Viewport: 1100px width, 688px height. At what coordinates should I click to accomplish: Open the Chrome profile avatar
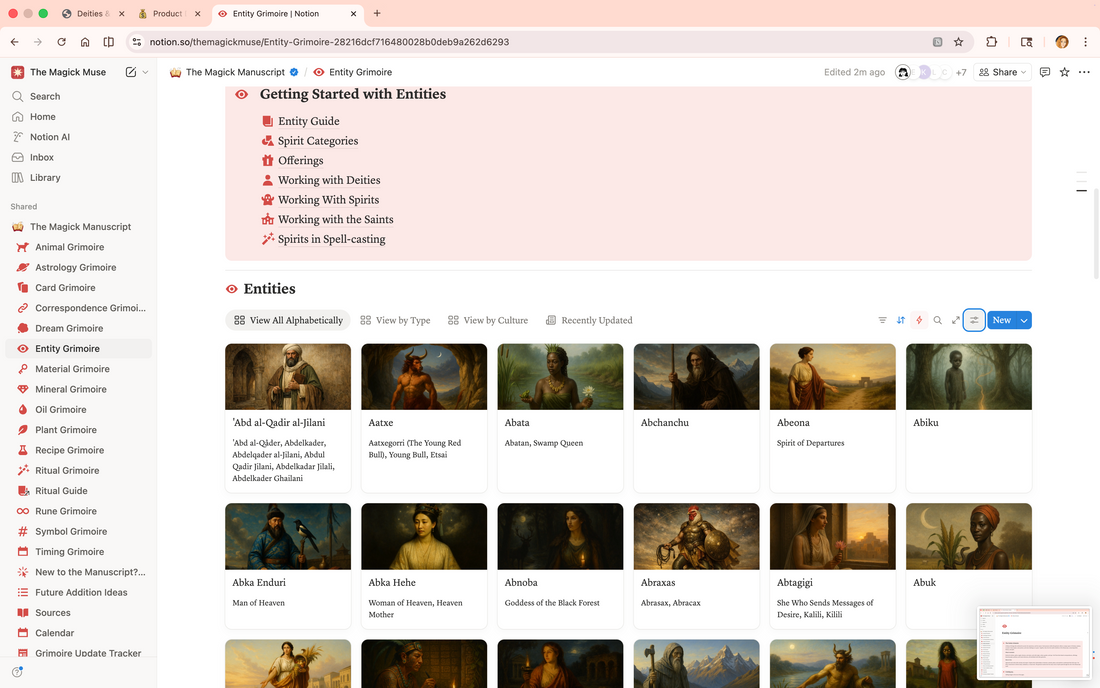[x=1061, y=42]
